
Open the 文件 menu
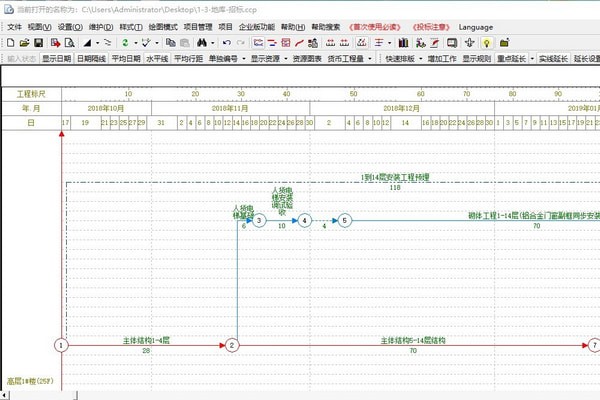click(15, 26)
